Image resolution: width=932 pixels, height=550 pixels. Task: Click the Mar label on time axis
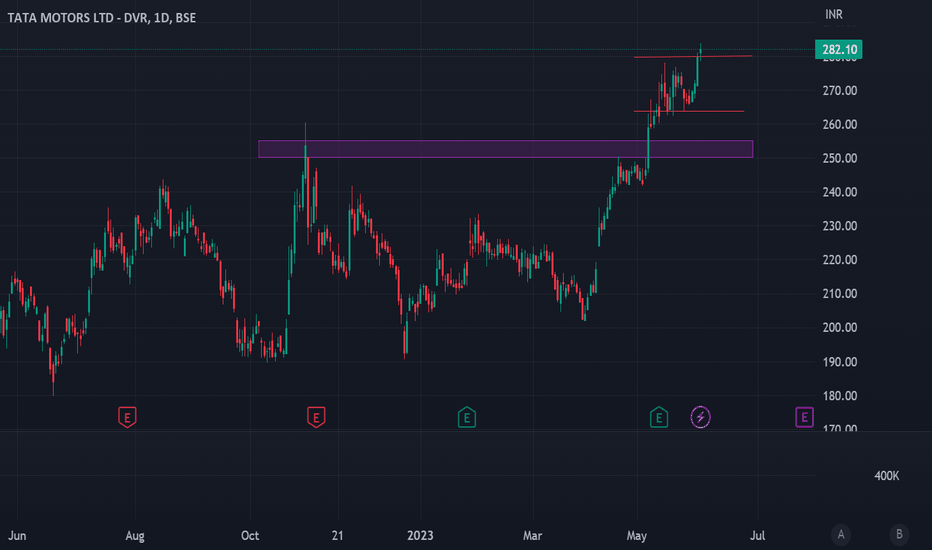533,535
